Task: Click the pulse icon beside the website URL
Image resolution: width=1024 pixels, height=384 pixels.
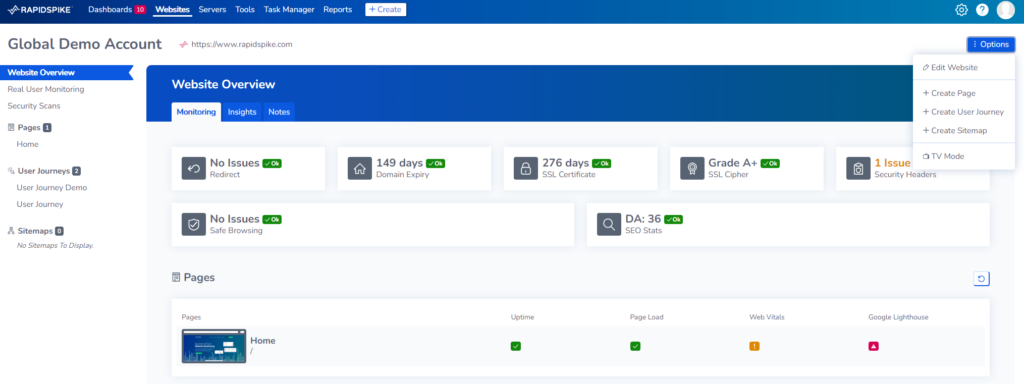Action: pos(184,44)
